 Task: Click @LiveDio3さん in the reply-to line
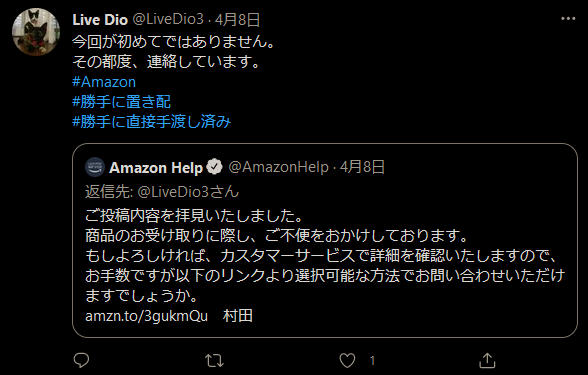coord(188,192)
